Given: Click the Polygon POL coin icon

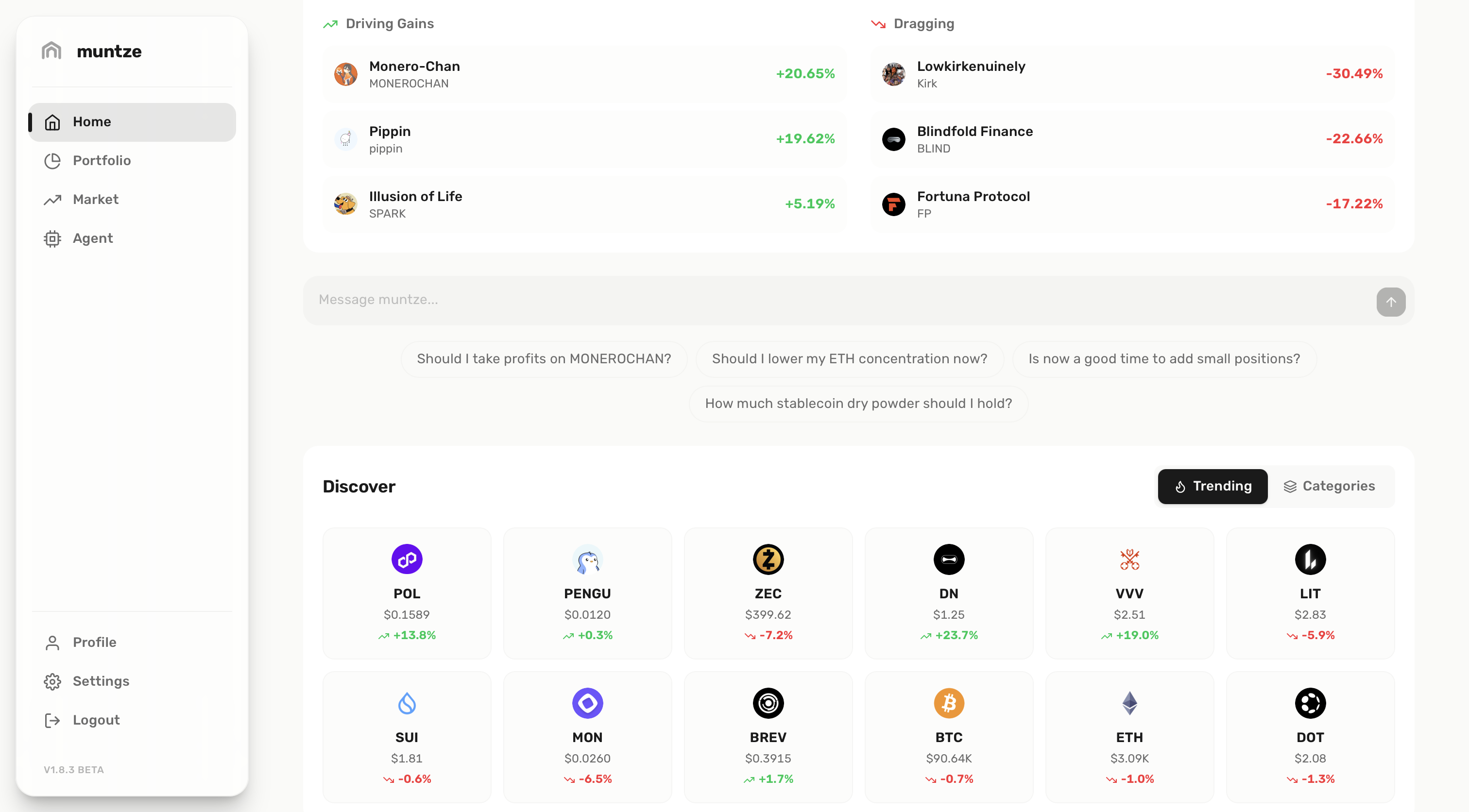Looking at the screenshot, I should point(407,559).
